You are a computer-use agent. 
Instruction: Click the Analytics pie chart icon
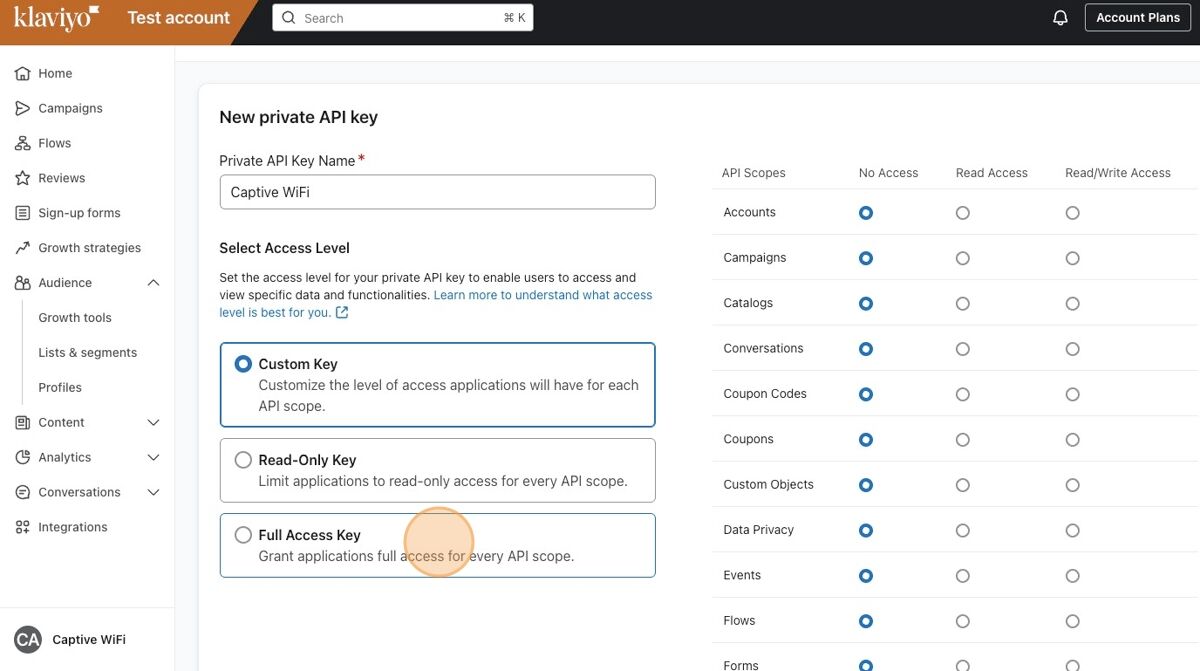pos(23,457)
